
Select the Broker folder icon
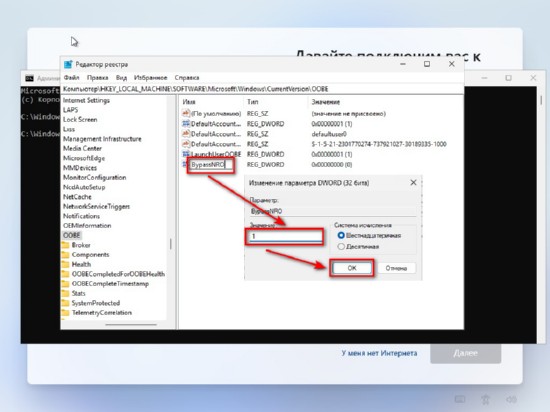[x=66, y=245]
